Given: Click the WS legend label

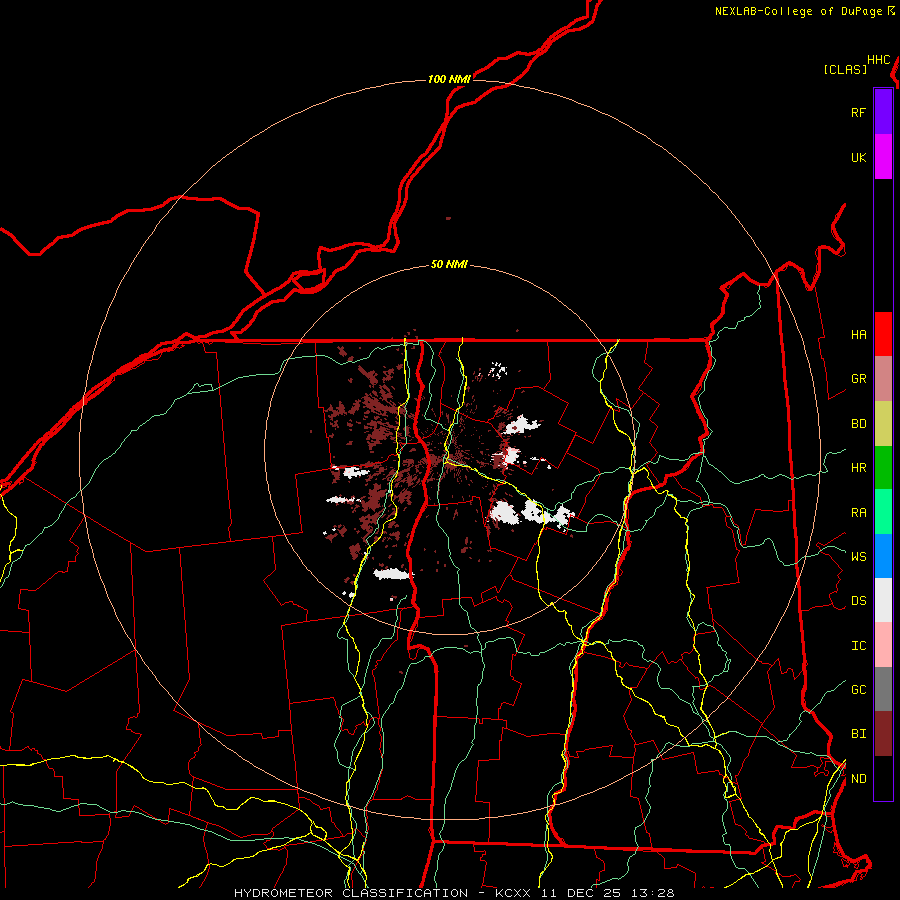Looking at the screenshot, I should tap(858, 557).
